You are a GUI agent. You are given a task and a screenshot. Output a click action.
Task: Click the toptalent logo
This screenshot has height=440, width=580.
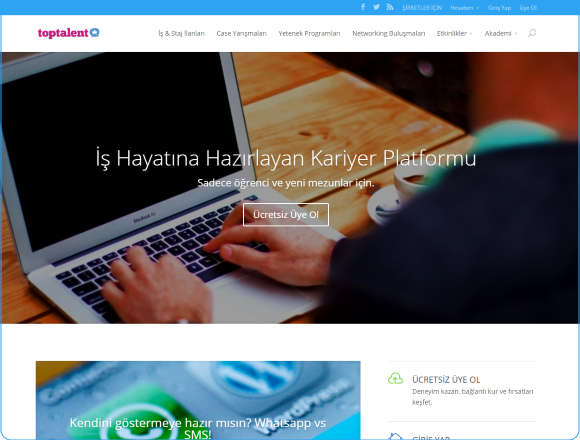click(68, 33)
